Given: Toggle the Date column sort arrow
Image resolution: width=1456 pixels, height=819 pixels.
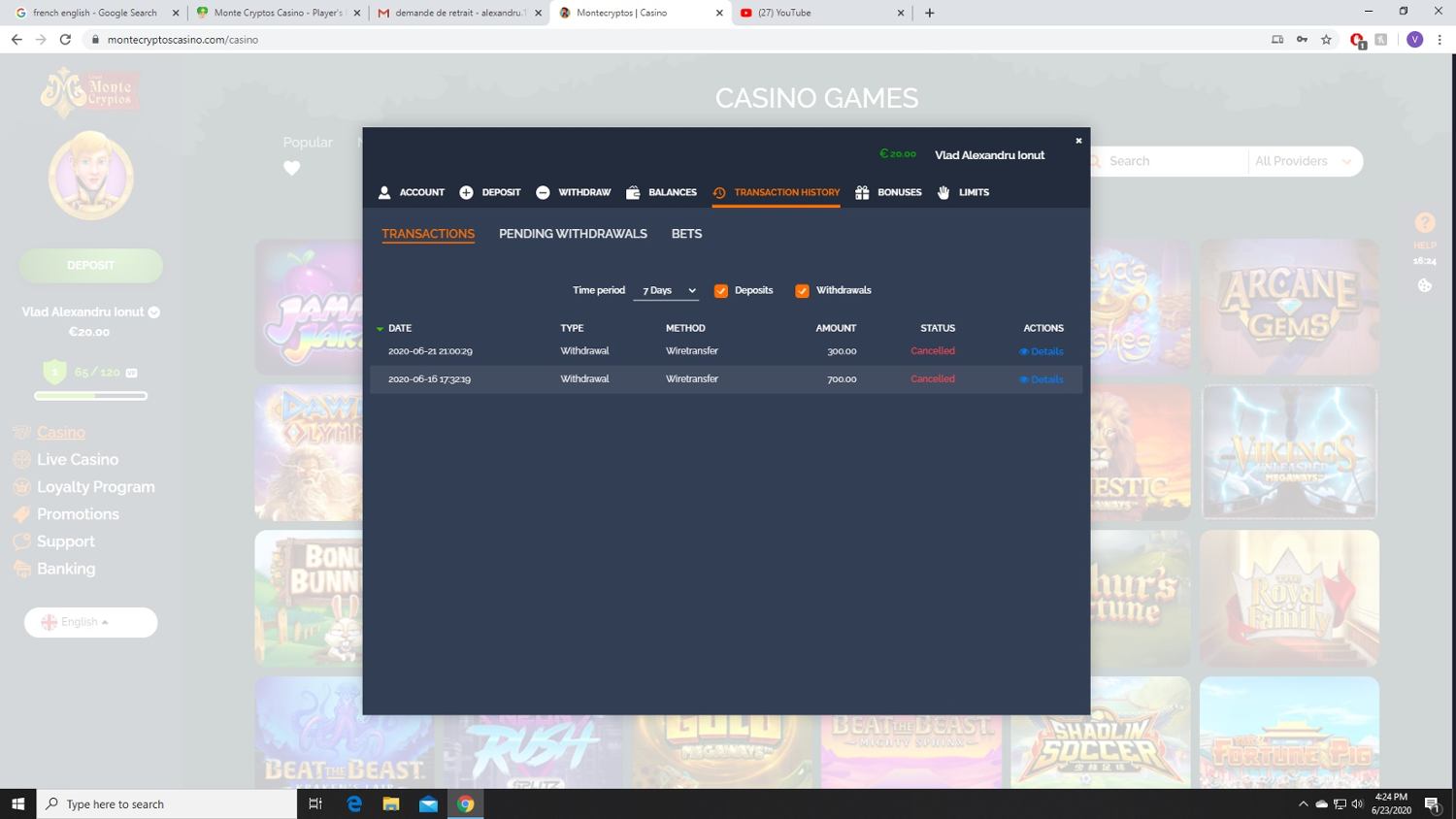Looking at the screenshot, I should click(x=380, y=329).
